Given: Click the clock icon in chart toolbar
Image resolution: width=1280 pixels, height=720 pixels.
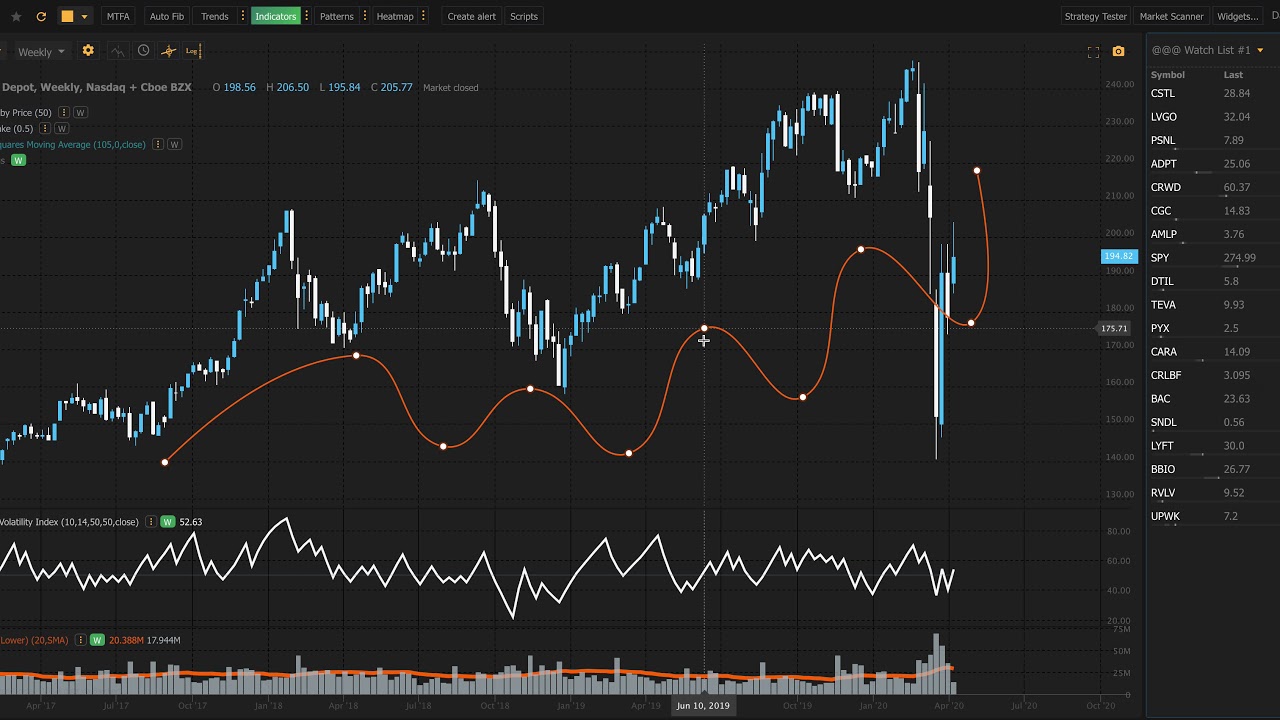Looking at the screenshot, I should (143, 51).
